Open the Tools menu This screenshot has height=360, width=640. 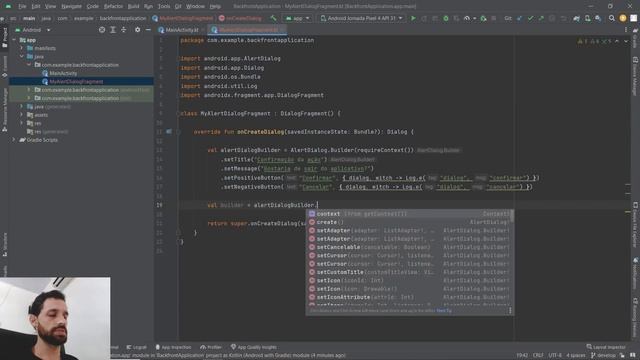tap(164, 7)
